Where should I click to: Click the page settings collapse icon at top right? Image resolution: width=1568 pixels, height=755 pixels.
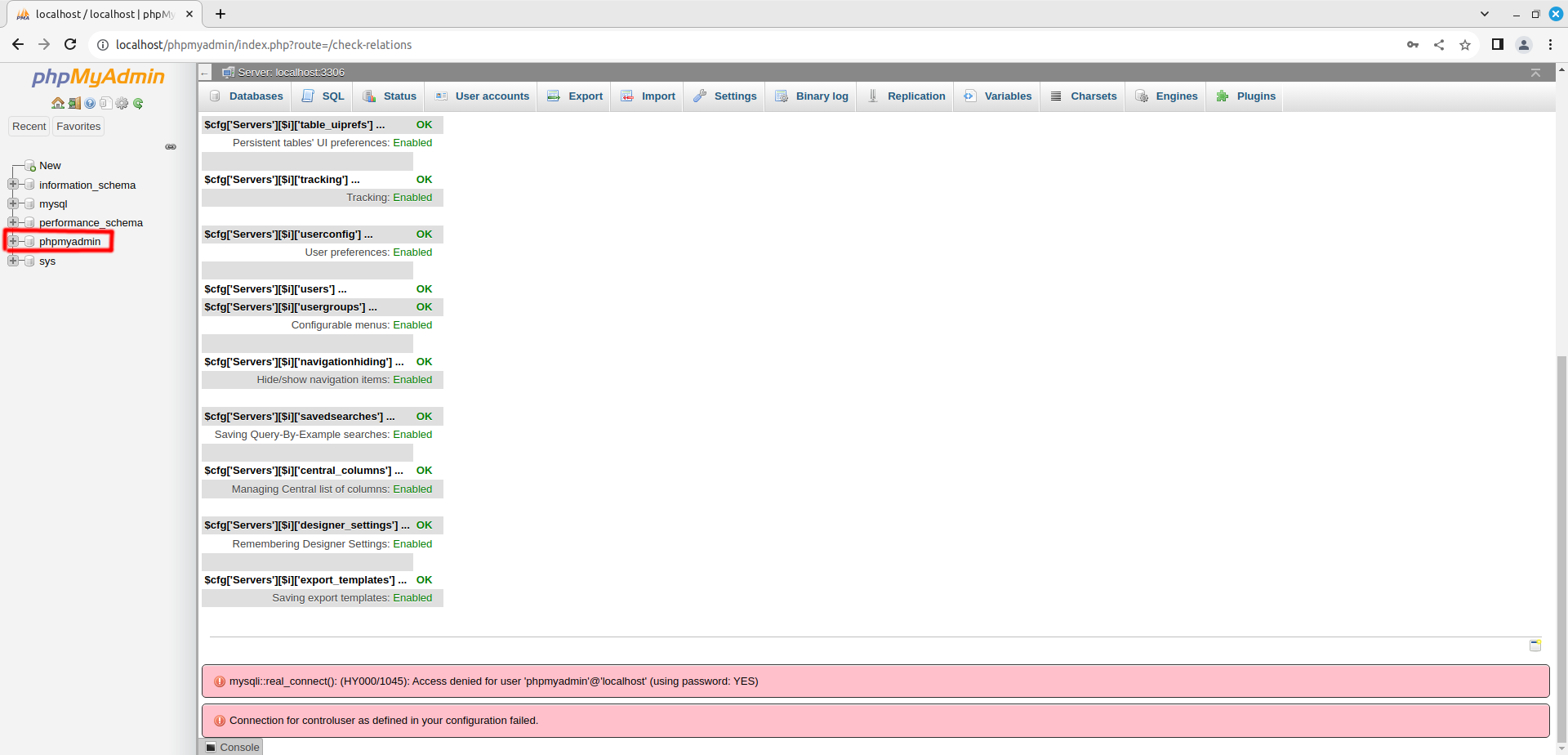click(x=1535, y=73)
